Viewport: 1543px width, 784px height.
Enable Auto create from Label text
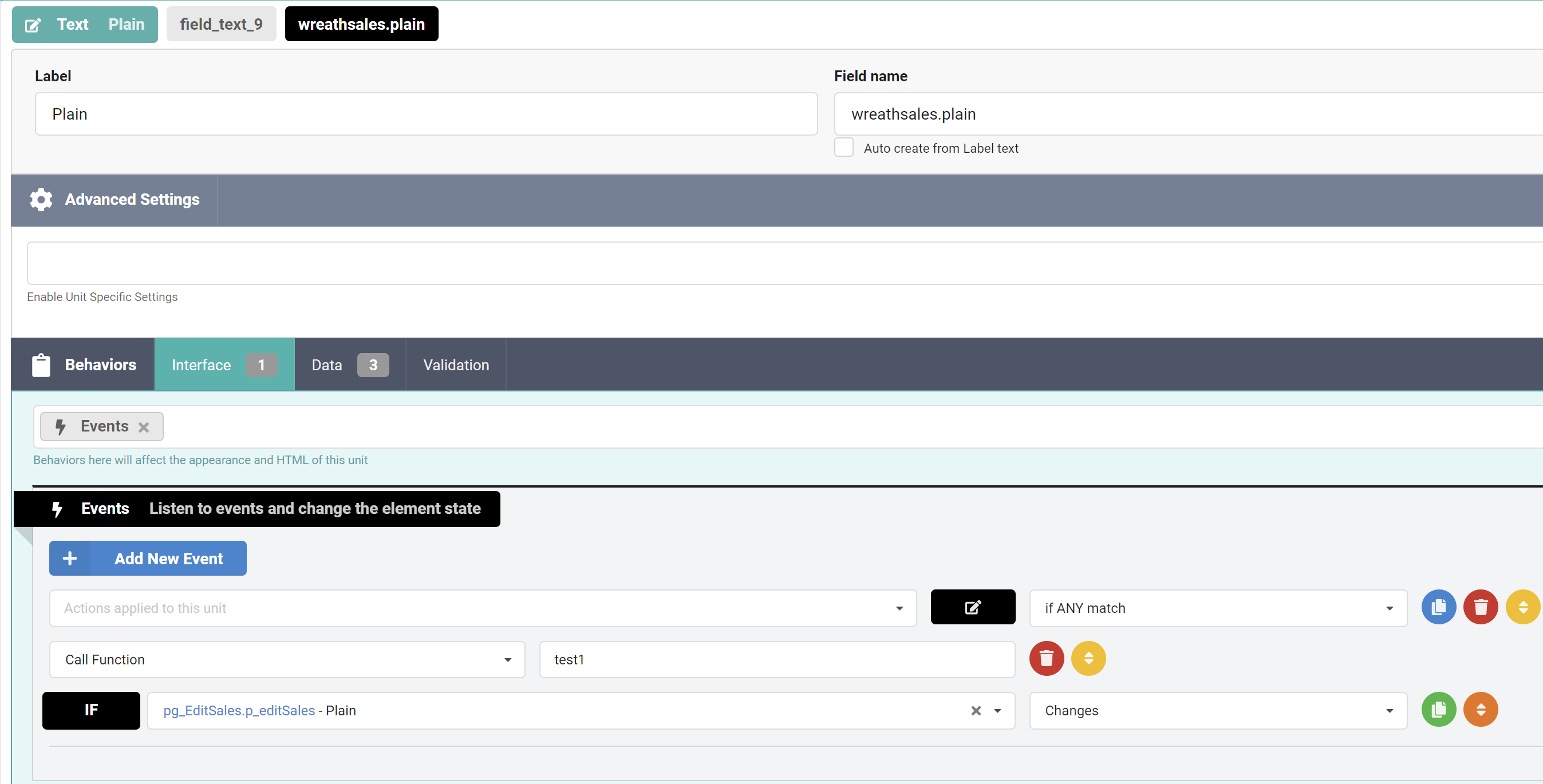point(843,147)
